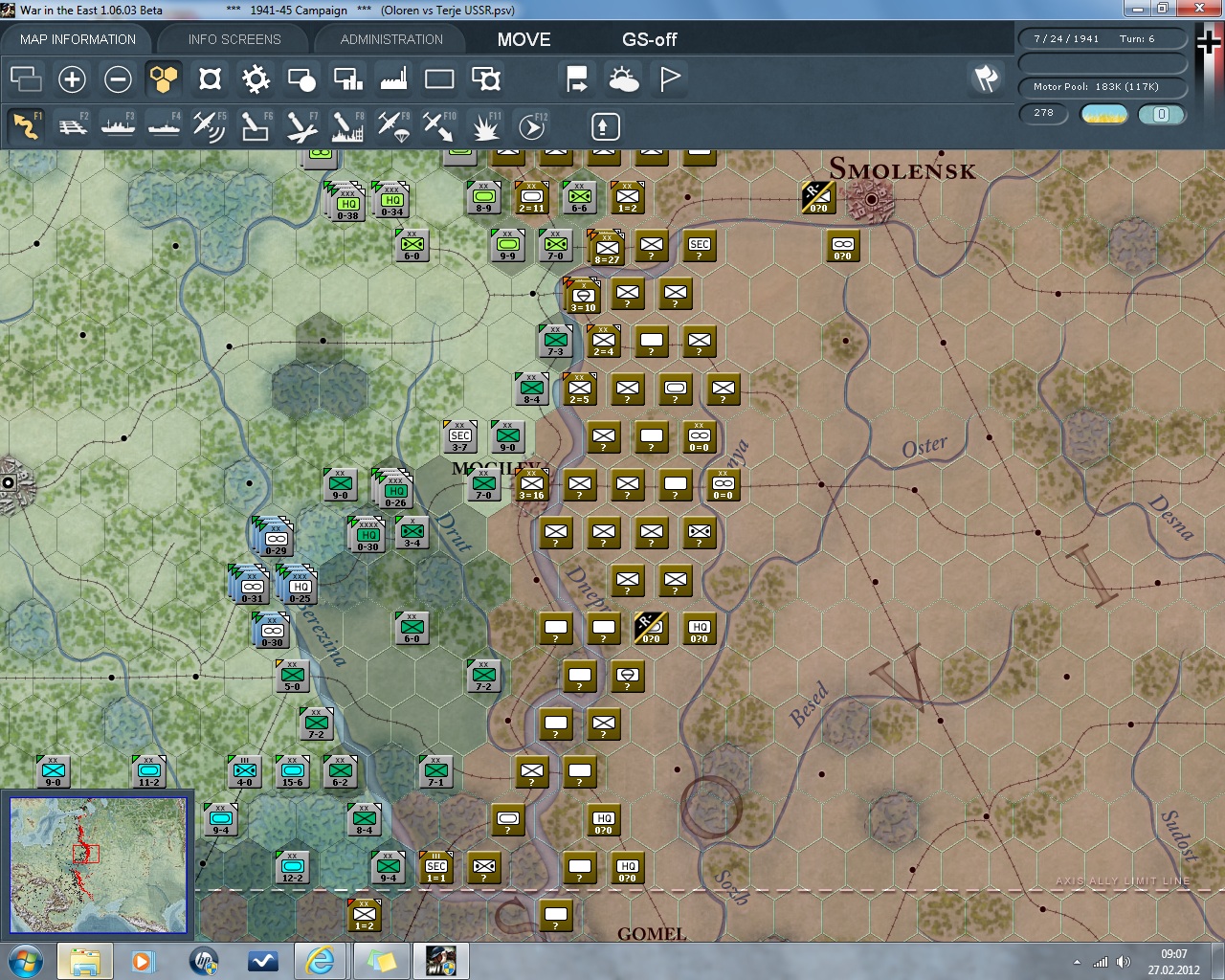
Task: Choose Air Recon mode (F5)
Action: coord(210,126)
